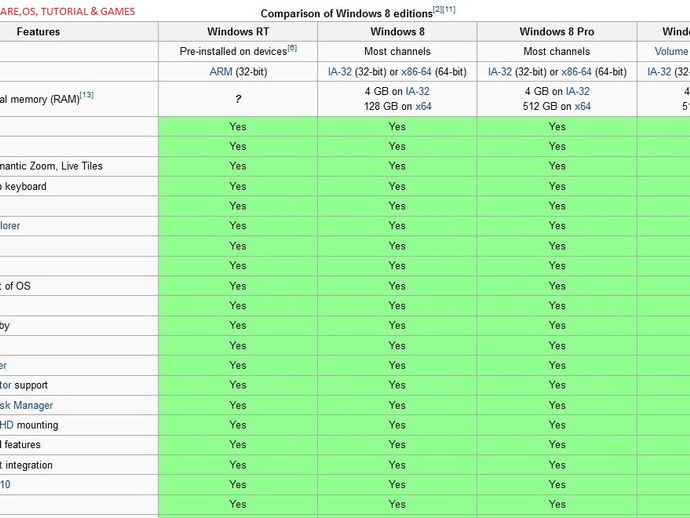The height and width of the screenshot is (518, 690).
Task: Click the 'Windows 8 Pro' column header
Action: (x=557, y=32)
